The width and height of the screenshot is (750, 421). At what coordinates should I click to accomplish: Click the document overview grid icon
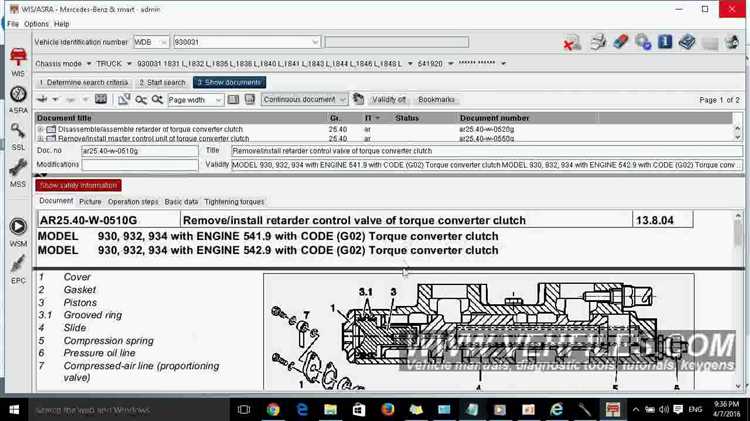[x=101, y=99]
